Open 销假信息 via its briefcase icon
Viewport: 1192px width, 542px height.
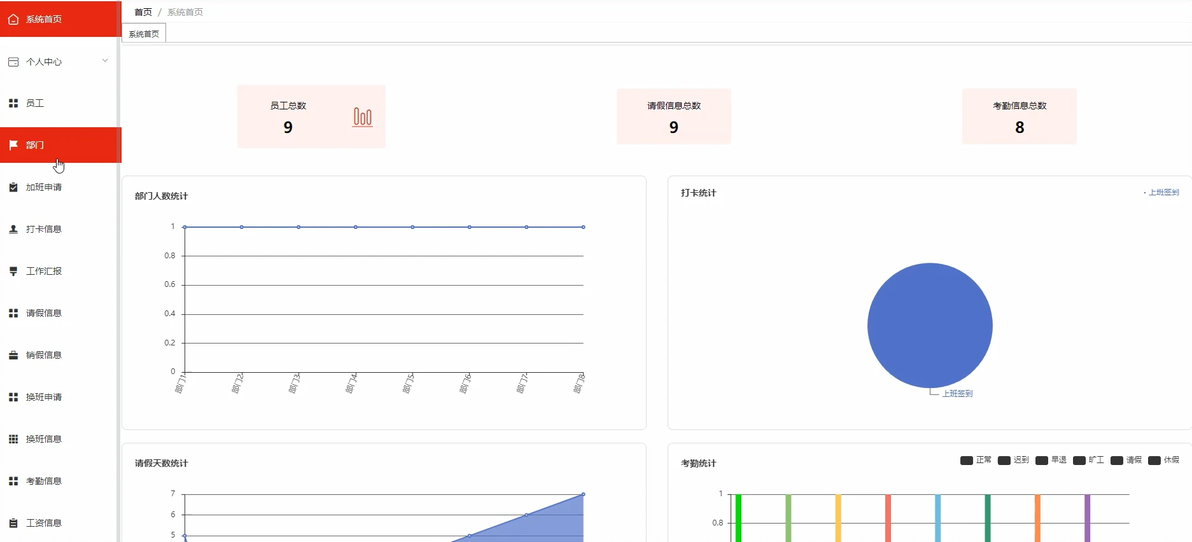13,355
